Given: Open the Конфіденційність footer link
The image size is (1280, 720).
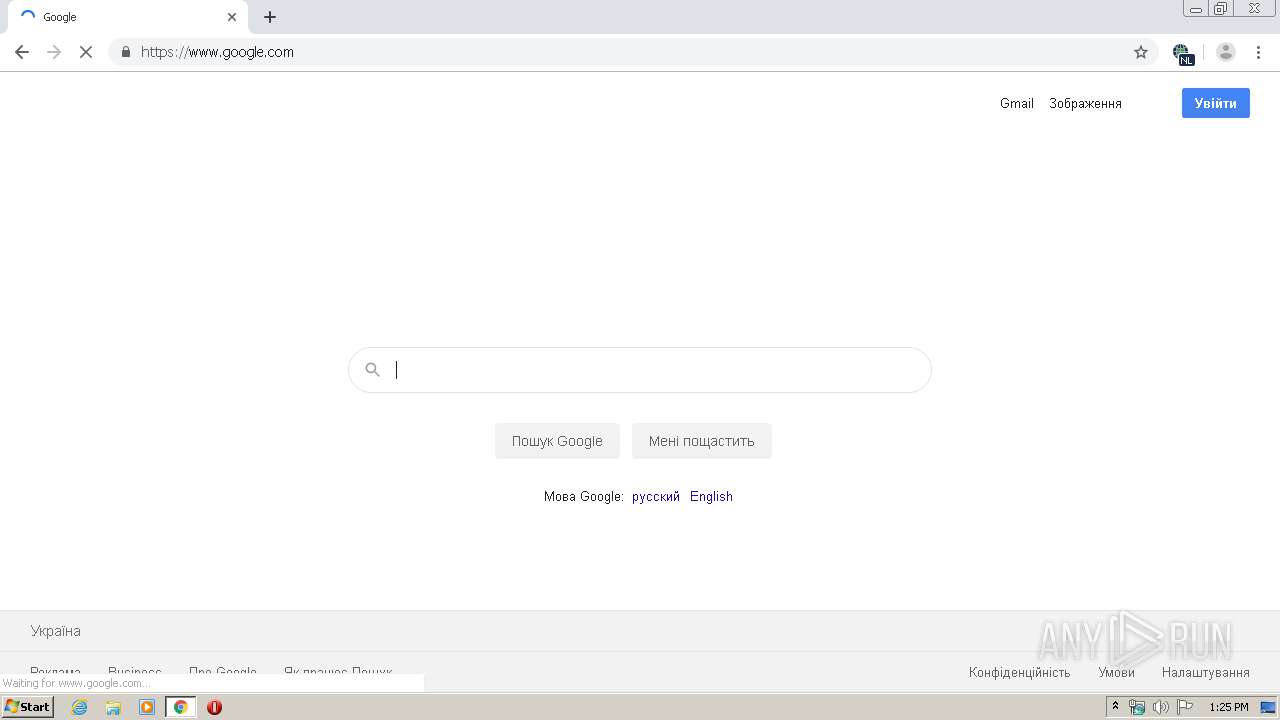Looking at the screenshot, I should pyautogui.click(x=1019, y=672).
